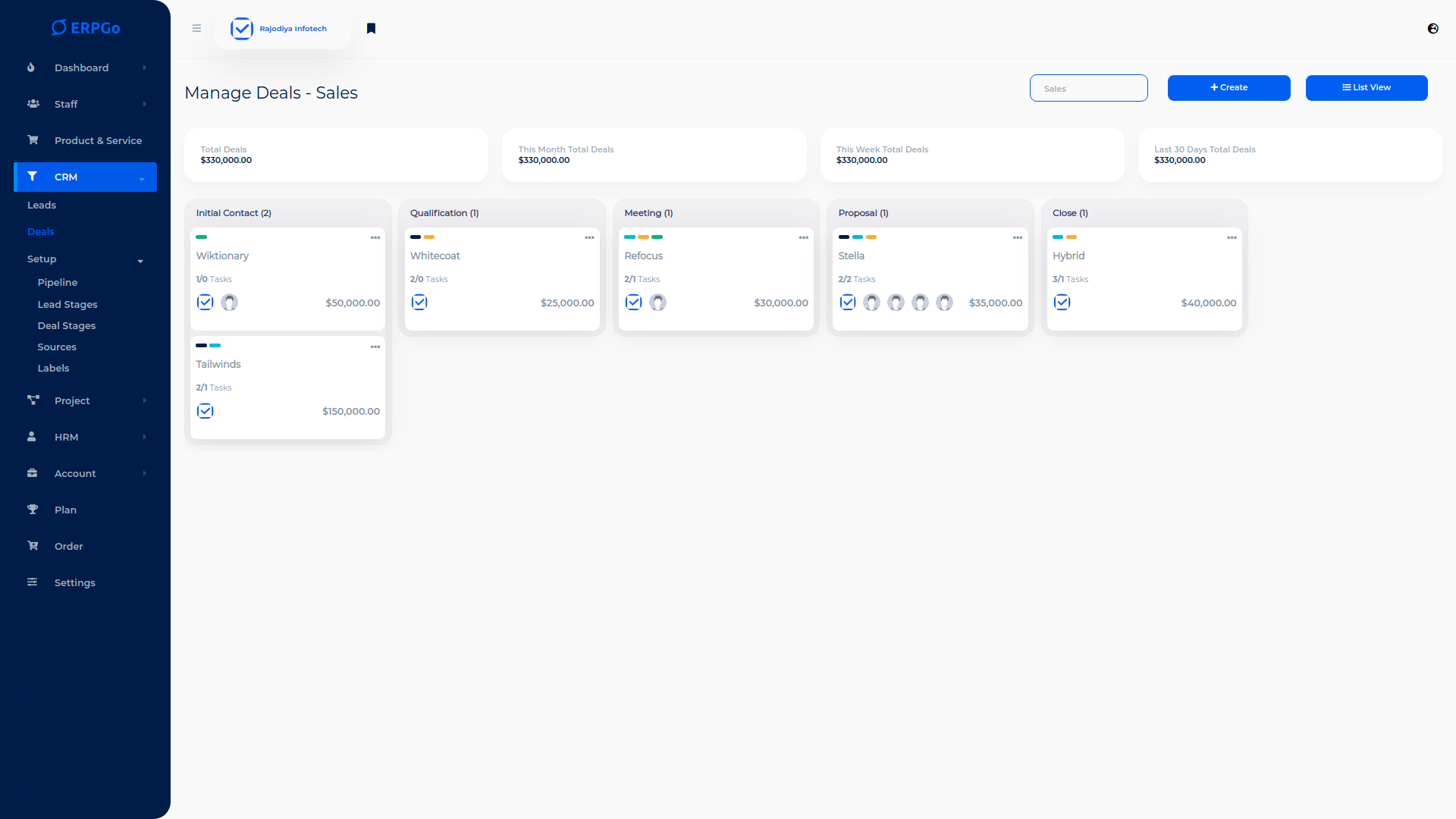
Task: Open the Whitecoat deal title
Action: [435, 256]
